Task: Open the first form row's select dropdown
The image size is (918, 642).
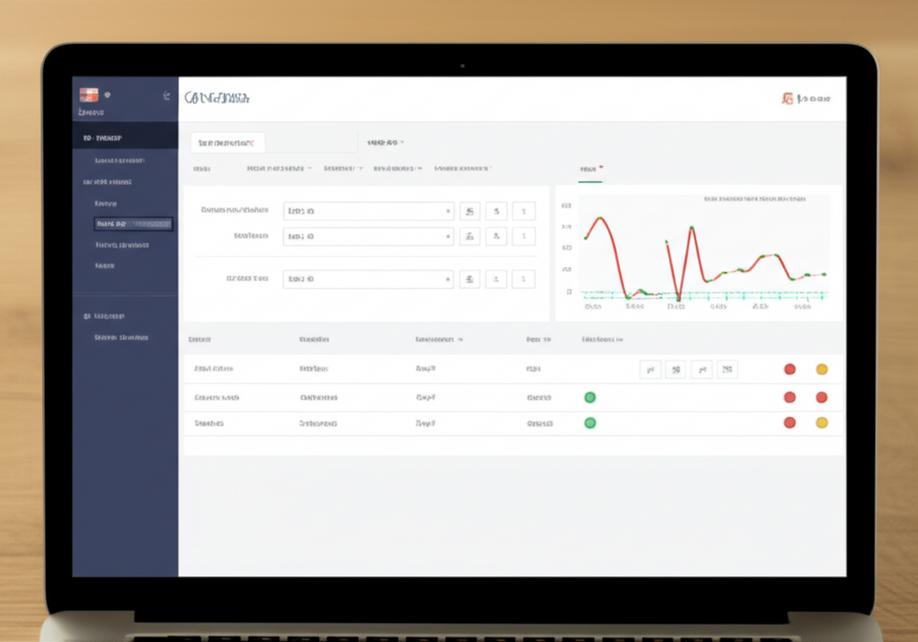Action: 368,211
